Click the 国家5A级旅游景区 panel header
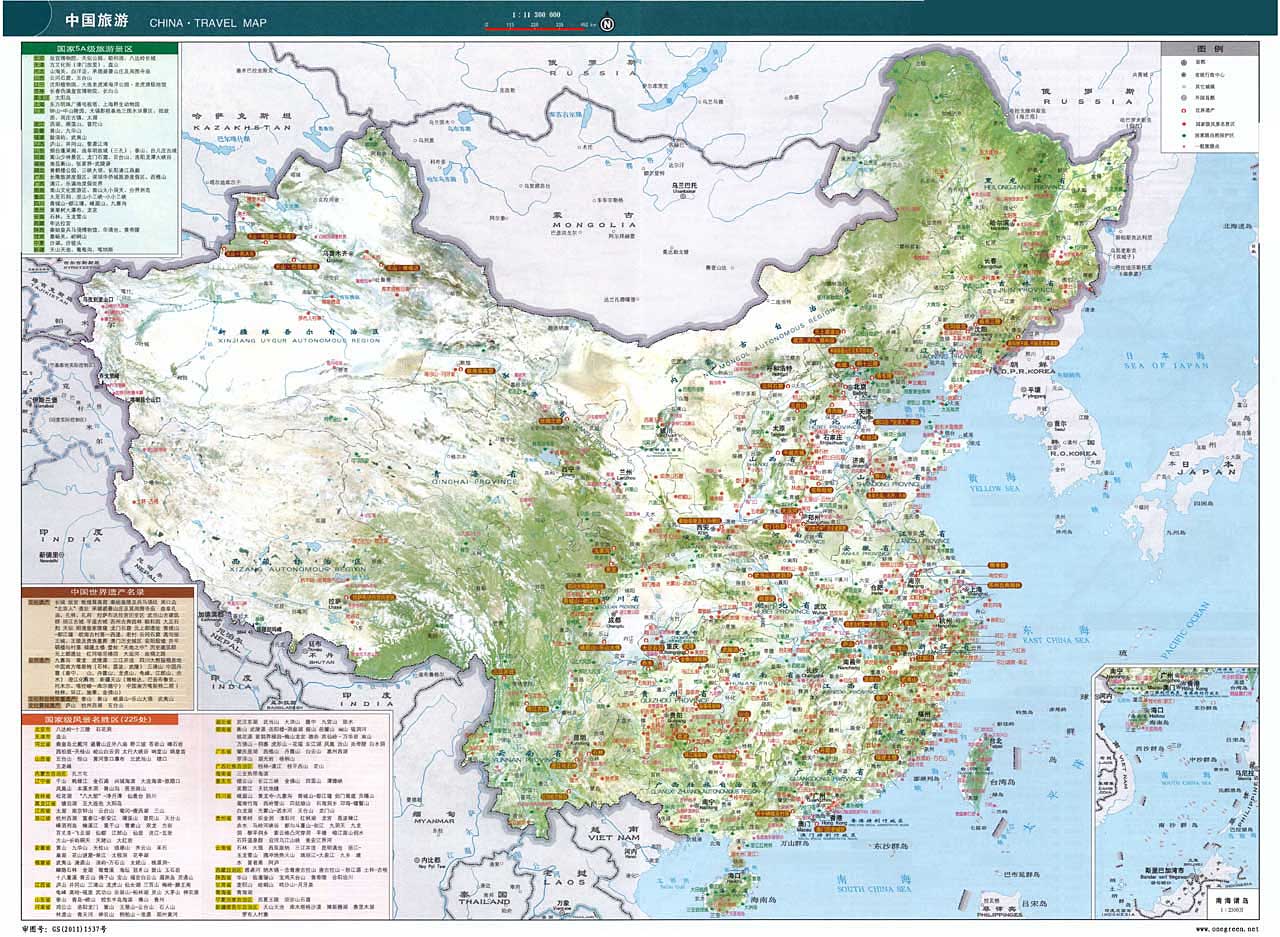The image size is (1280, 937). click(x=99, y=47)
